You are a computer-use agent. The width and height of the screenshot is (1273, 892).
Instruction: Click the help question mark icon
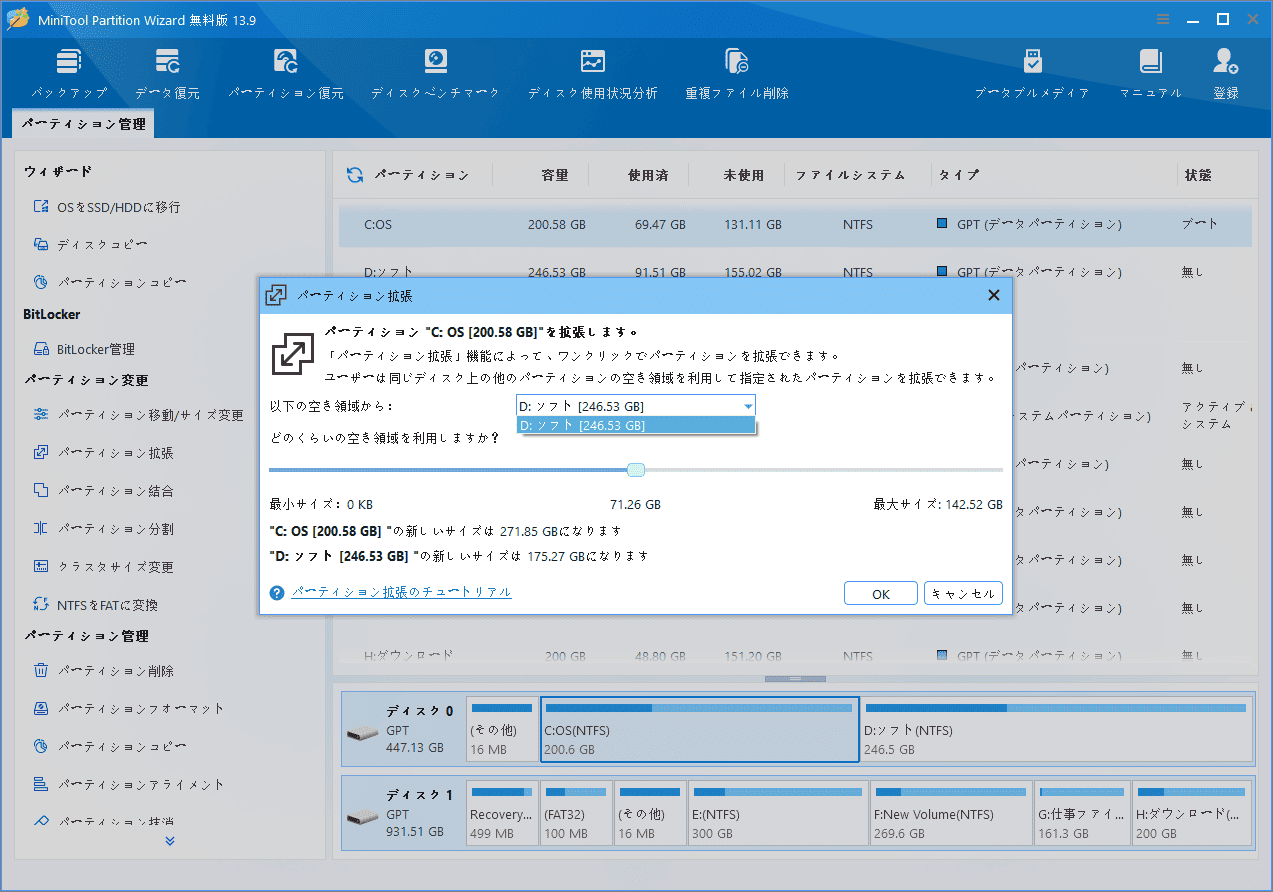[x=278, y=593]
